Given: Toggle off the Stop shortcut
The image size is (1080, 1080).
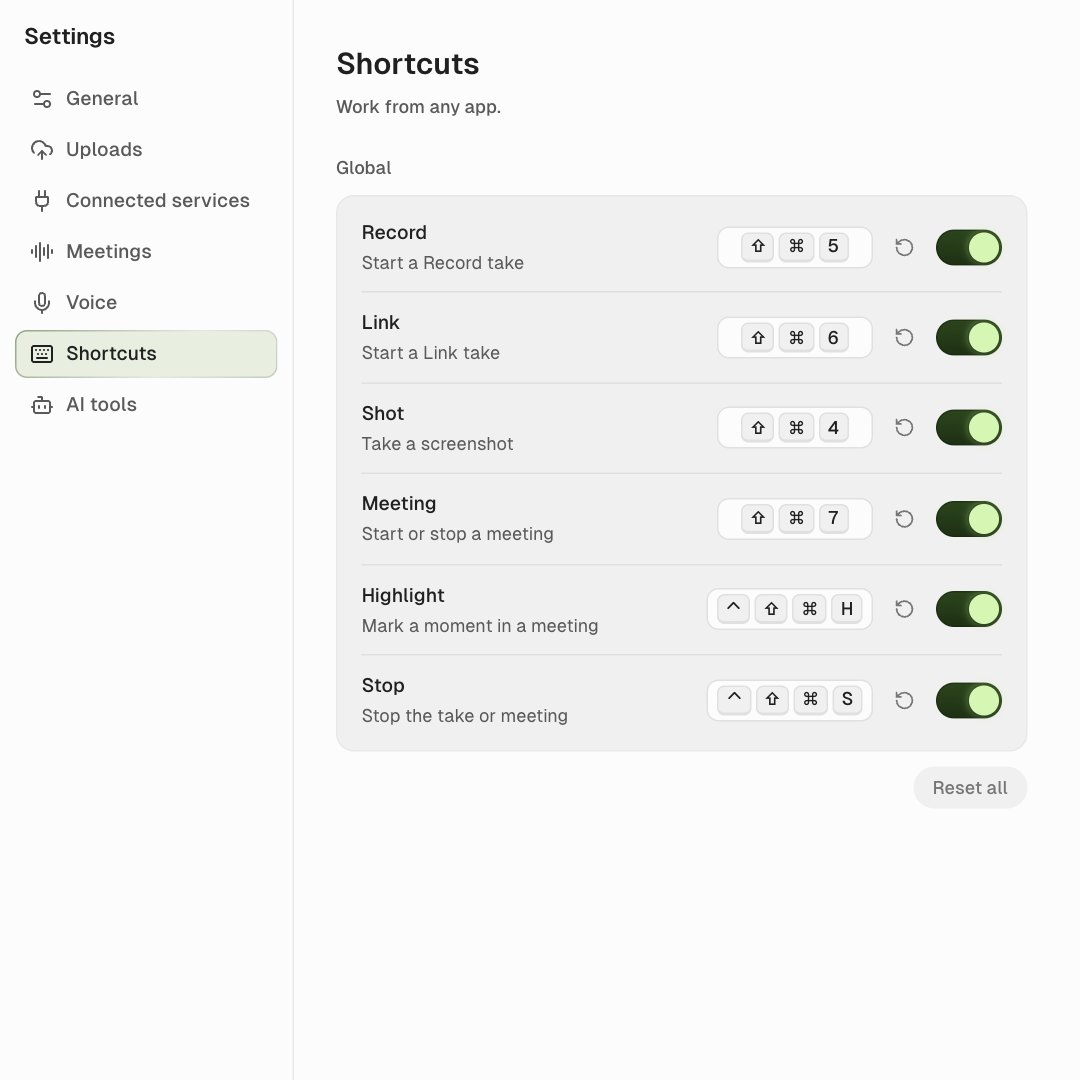Looking at the screenshot, I should (968, 700).
